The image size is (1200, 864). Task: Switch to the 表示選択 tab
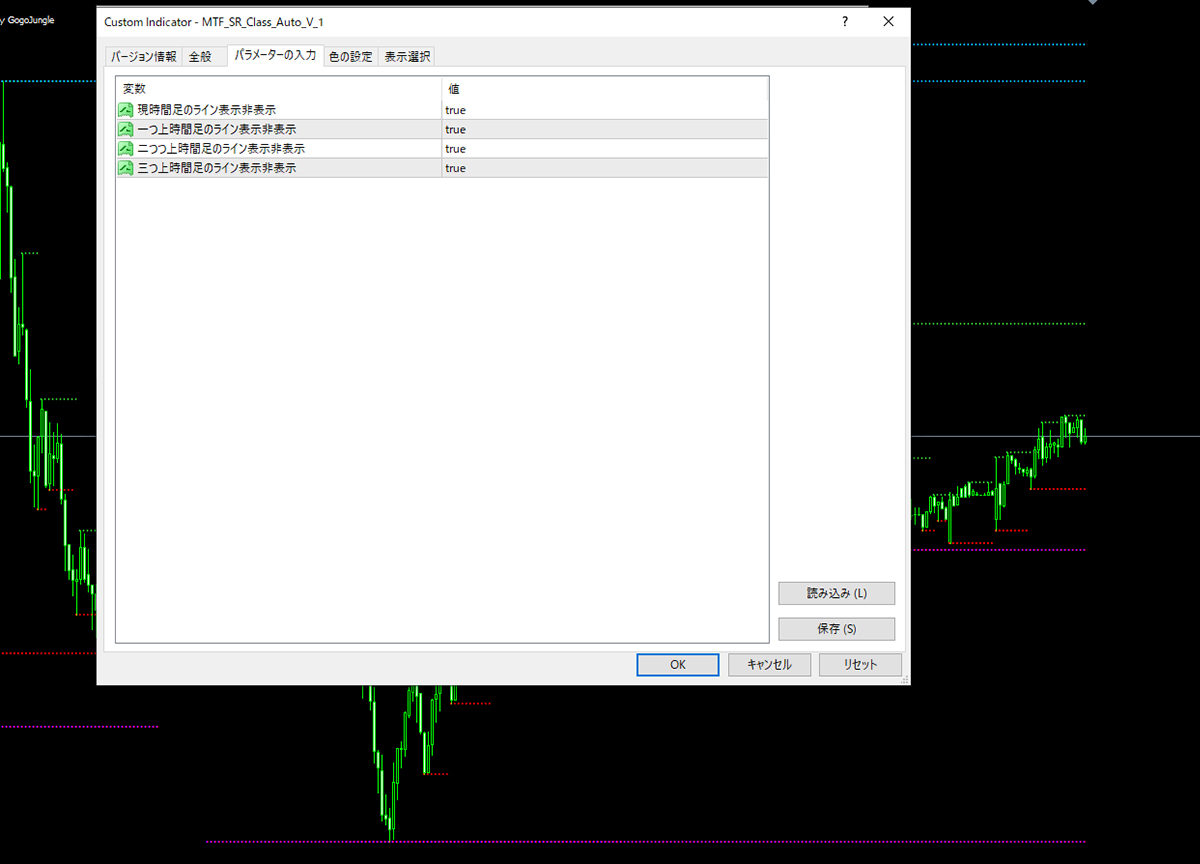click(407, 57)
